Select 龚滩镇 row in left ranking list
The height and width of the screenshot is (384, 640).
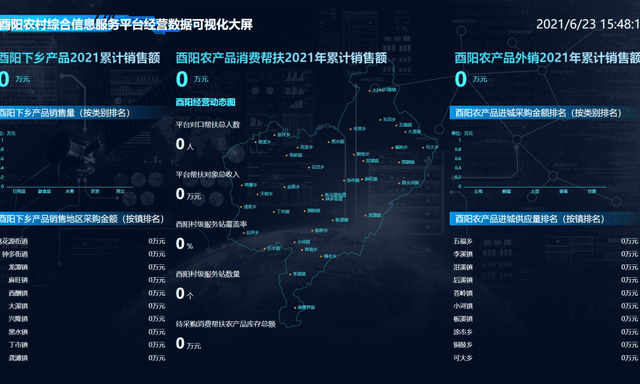click(x=83, y=358)
